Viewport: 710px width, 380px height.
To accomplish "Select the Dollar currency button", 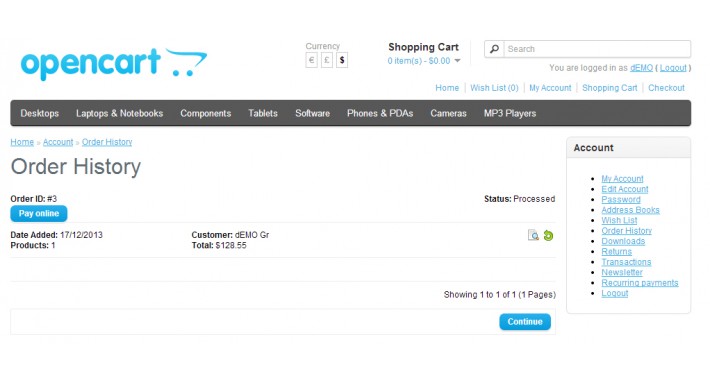I will point(342,60).
